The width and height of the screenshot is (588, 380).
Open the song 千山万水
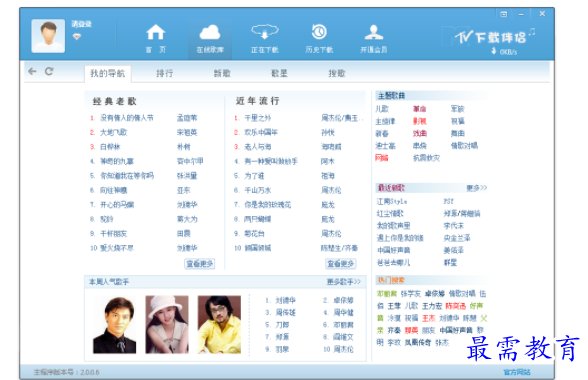[258, 190]
